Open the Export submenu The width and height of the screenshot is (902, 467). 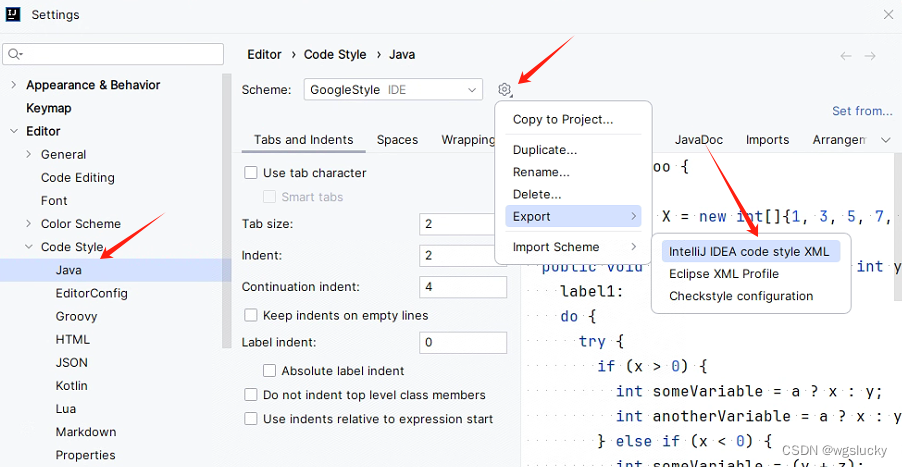pyautogui.click(x=574, y=216)
